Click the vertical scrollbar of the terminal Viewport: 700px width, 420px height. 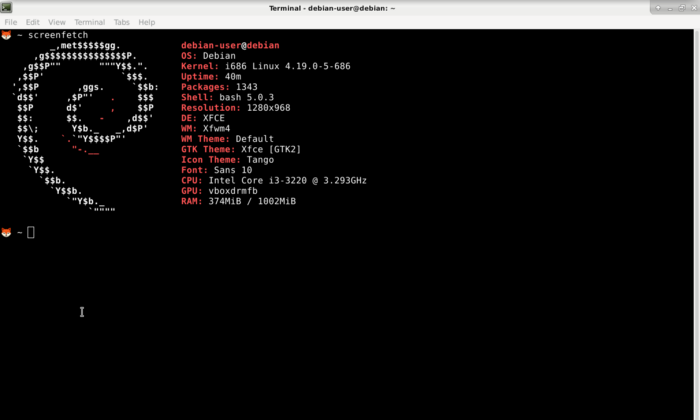click(x=697, y=225)
